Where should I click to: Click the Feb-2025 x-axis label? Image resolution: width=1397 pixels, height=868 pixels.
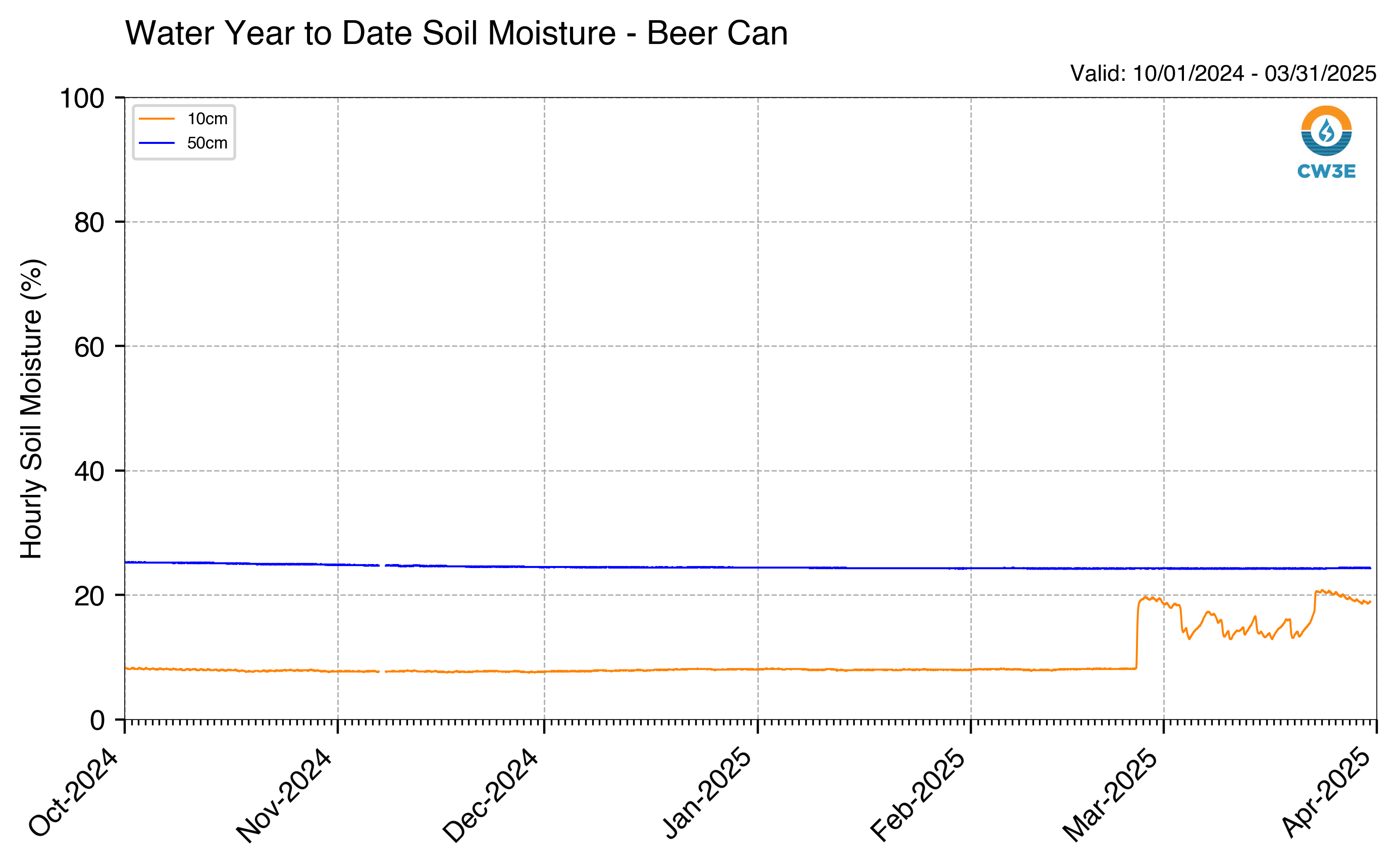point(918,795)
